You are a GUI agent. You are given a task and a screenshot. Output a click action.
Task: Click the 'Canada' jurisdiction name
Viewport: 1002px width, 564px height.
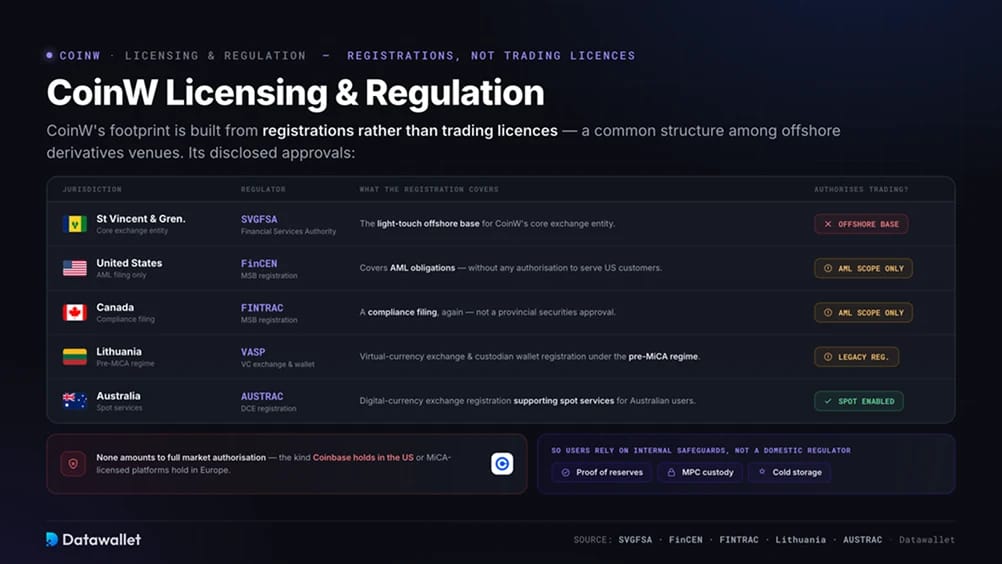[115, 307]
